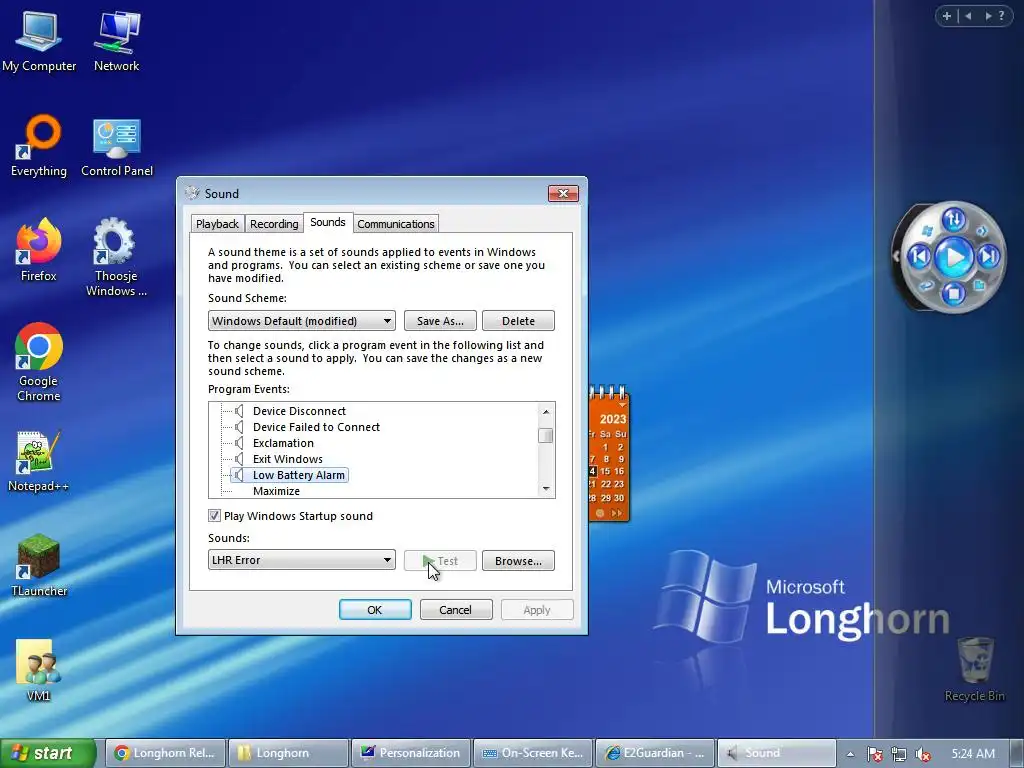This screenshot has width=1024, height=768.
Task: Close the Sound dialog
Action: click(563, 193)
